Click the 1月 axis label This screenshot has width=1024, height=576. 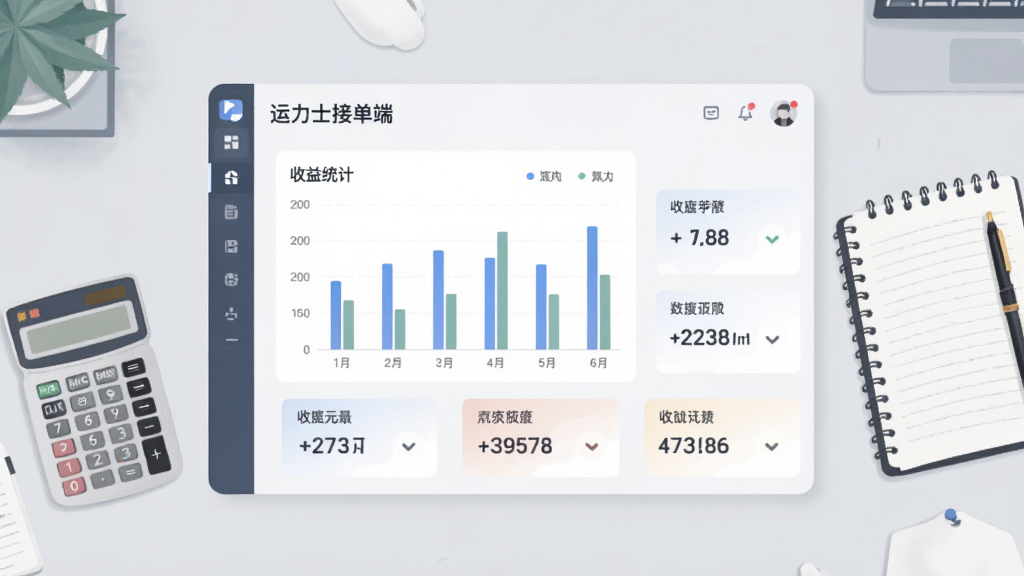[x=341, y=363]
